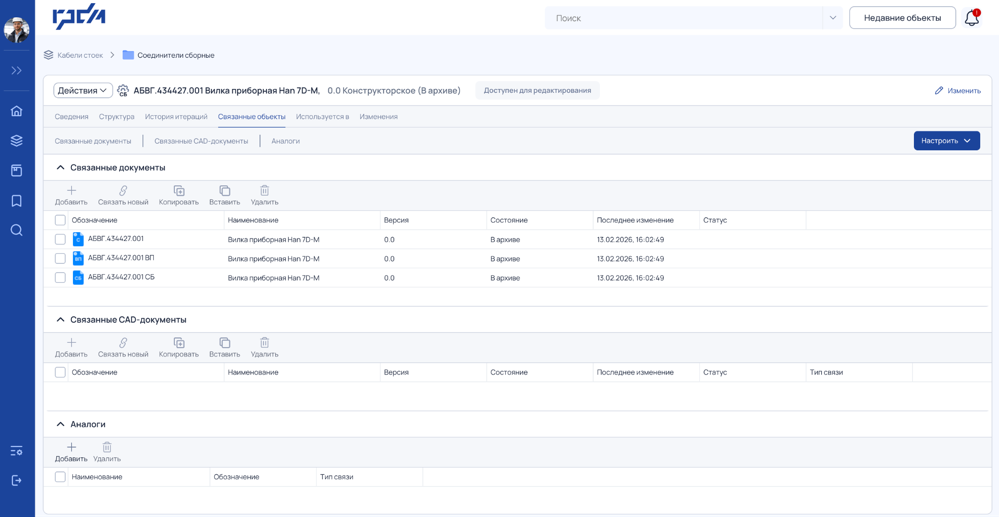This screenshot has height=517, width=999.
Task: Expand the search field dropdown arrow
Action: tap(832, 18)
